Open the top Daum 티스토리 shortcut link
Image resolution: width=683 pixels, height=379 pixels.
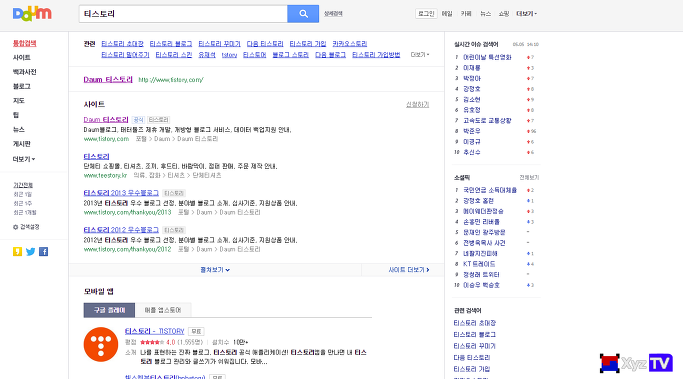[108, 79]
